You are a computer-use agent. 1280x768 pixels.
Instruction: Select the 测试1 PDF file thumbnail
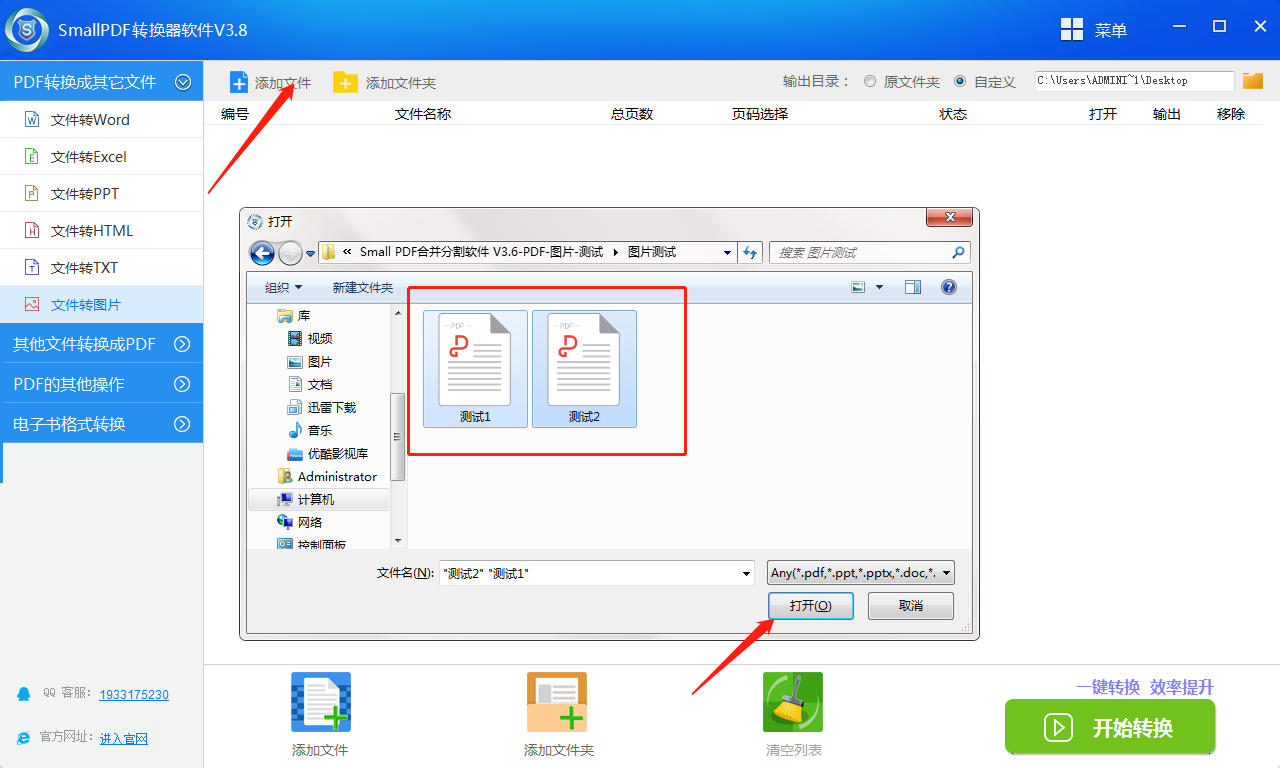(x=475, y=369)
